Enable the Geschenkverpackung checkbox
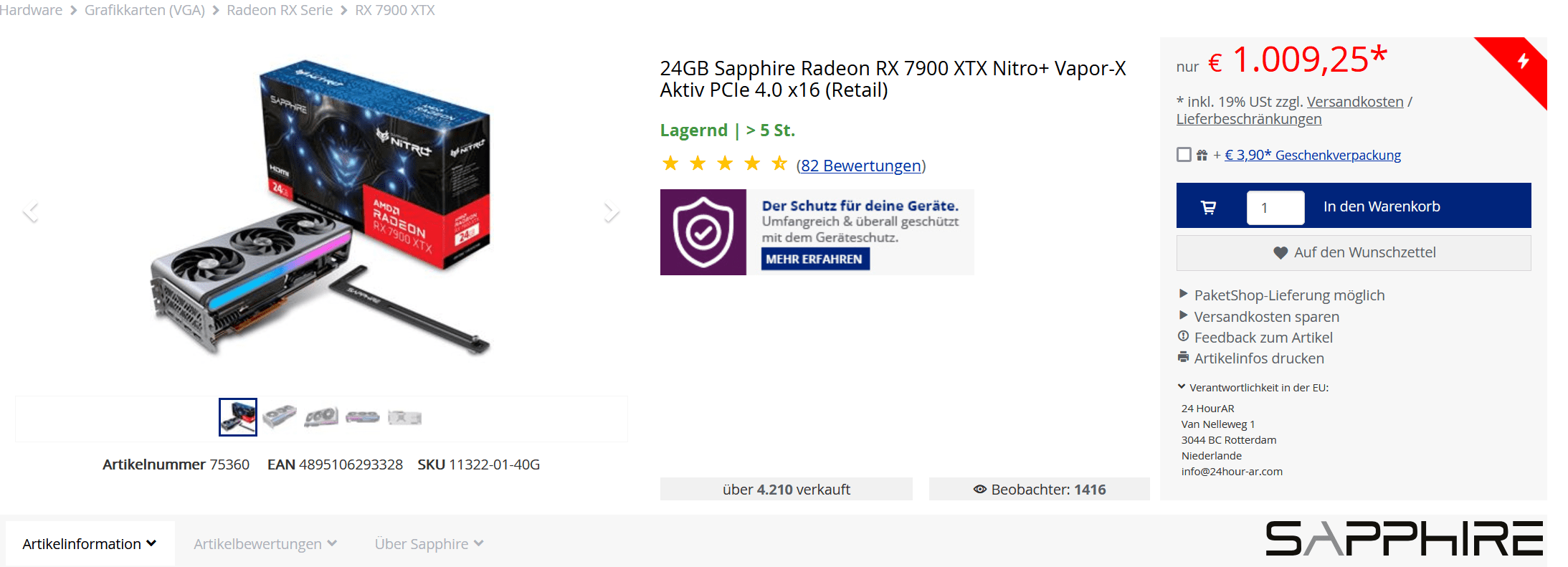The width and height of the screenshot is (1568, 567). (1184, 155)
